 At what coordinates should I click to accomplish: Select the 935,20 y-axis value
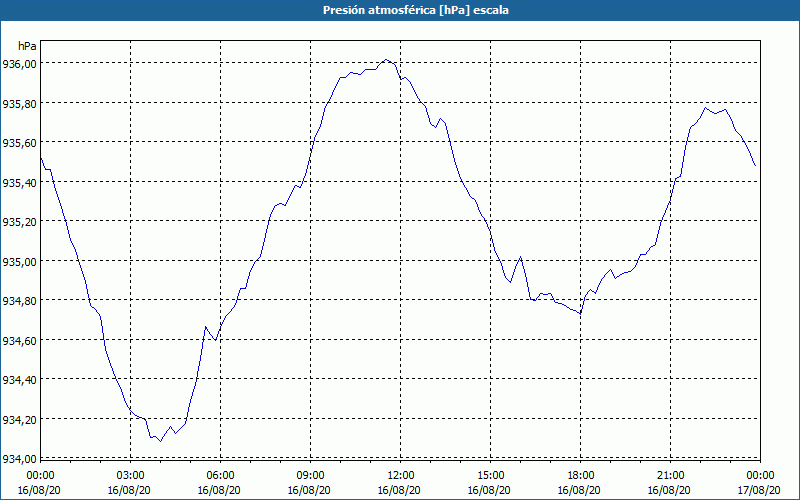[19, 221]
